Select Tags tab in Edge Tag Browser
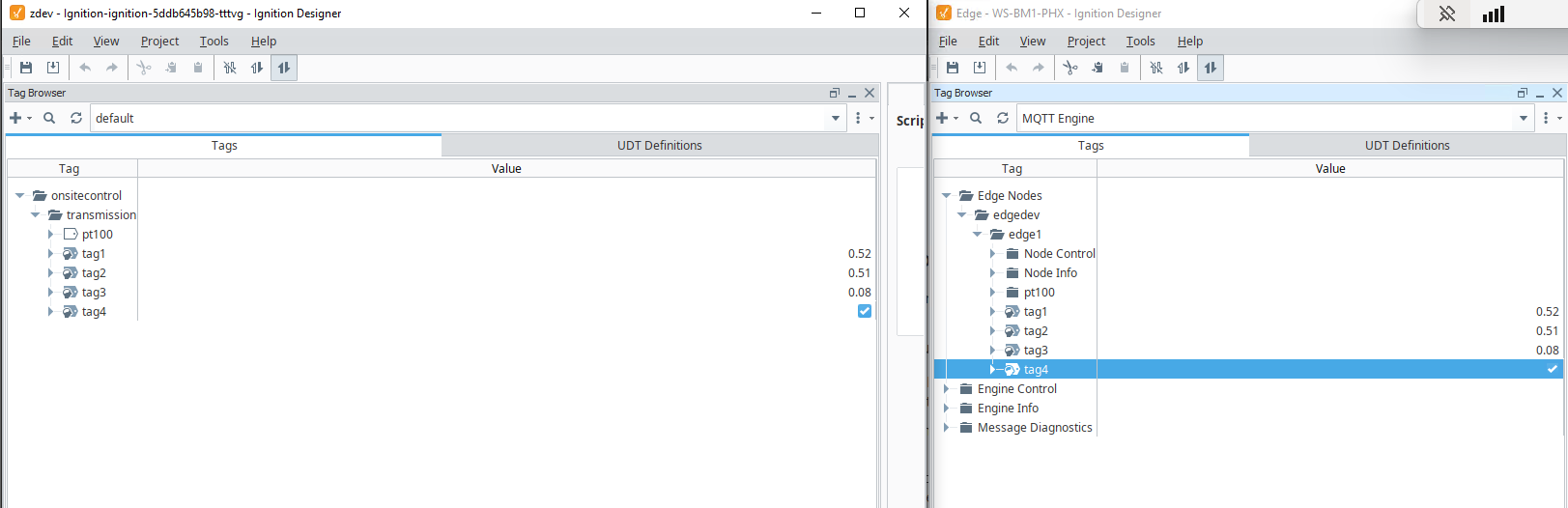This screenshot has height=508, width=1568. point(1091,145)
